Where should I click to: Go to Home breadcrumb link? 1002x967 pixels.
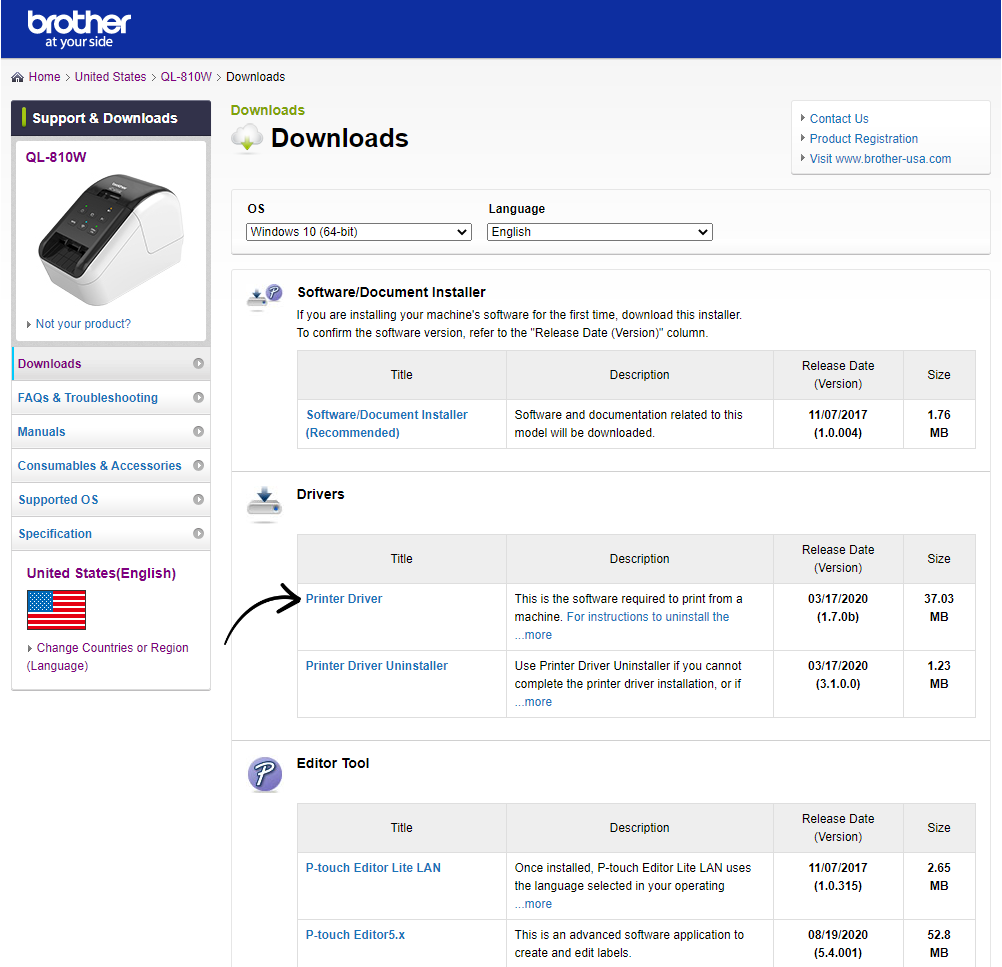tap(44, 77)
